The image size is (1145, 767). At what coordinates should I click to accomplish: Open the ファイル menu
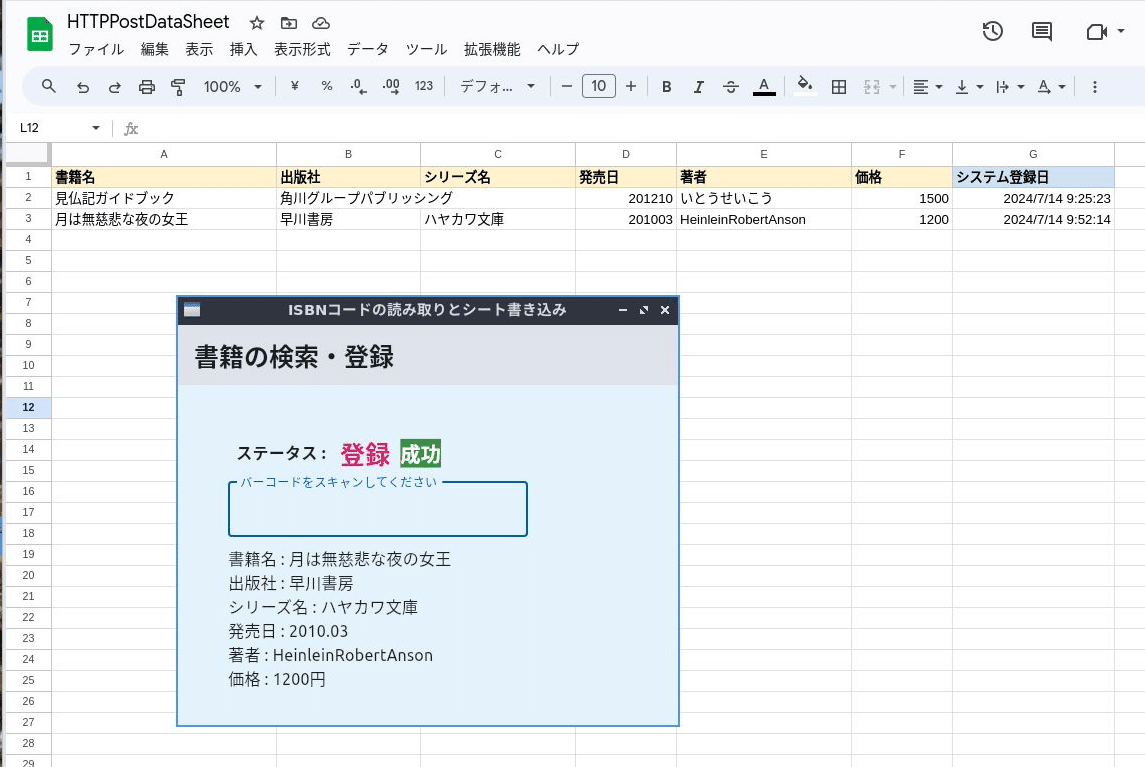96,49
